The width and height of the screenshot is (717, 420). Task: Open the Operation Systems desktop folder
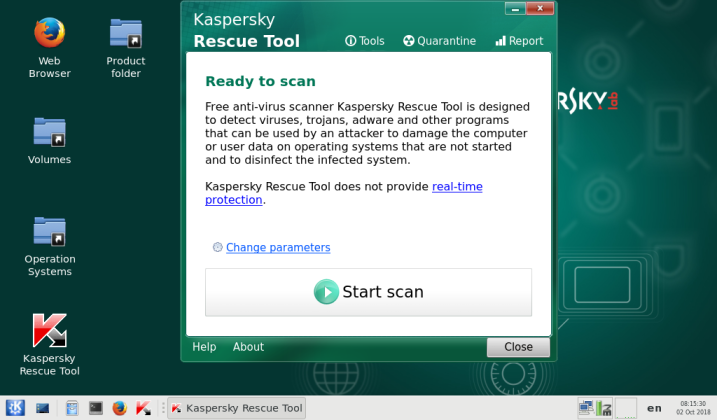pyautogui.click(x=49, y=246)
